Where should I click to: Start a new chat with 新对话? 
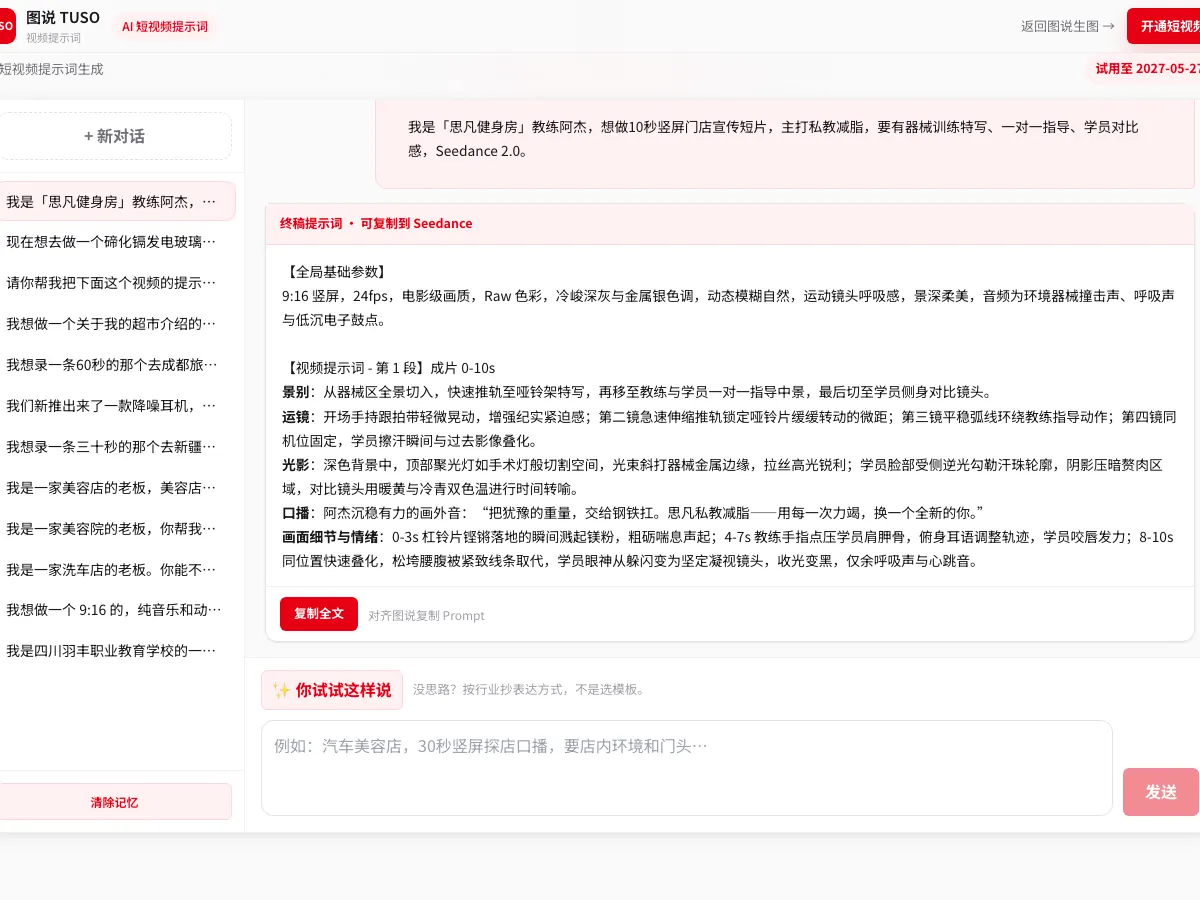115,136
